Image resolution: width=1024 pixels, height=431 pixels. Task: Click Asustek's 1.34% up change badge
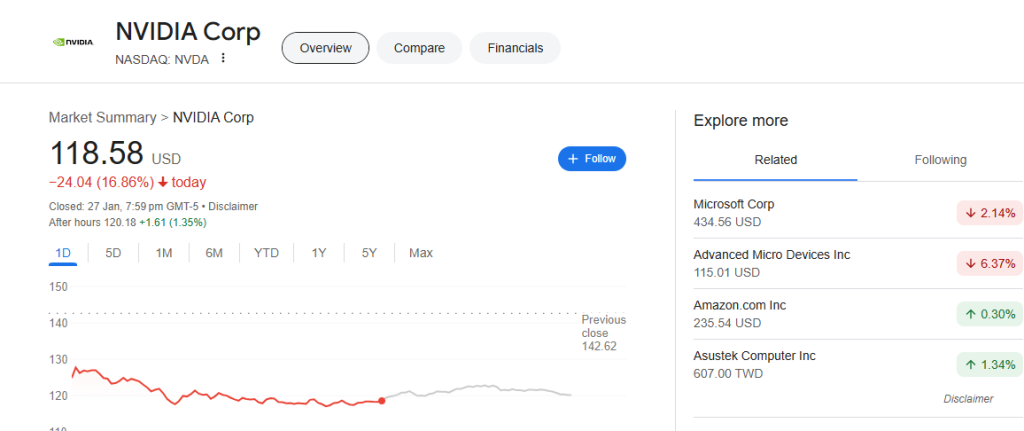pos(990,364)
